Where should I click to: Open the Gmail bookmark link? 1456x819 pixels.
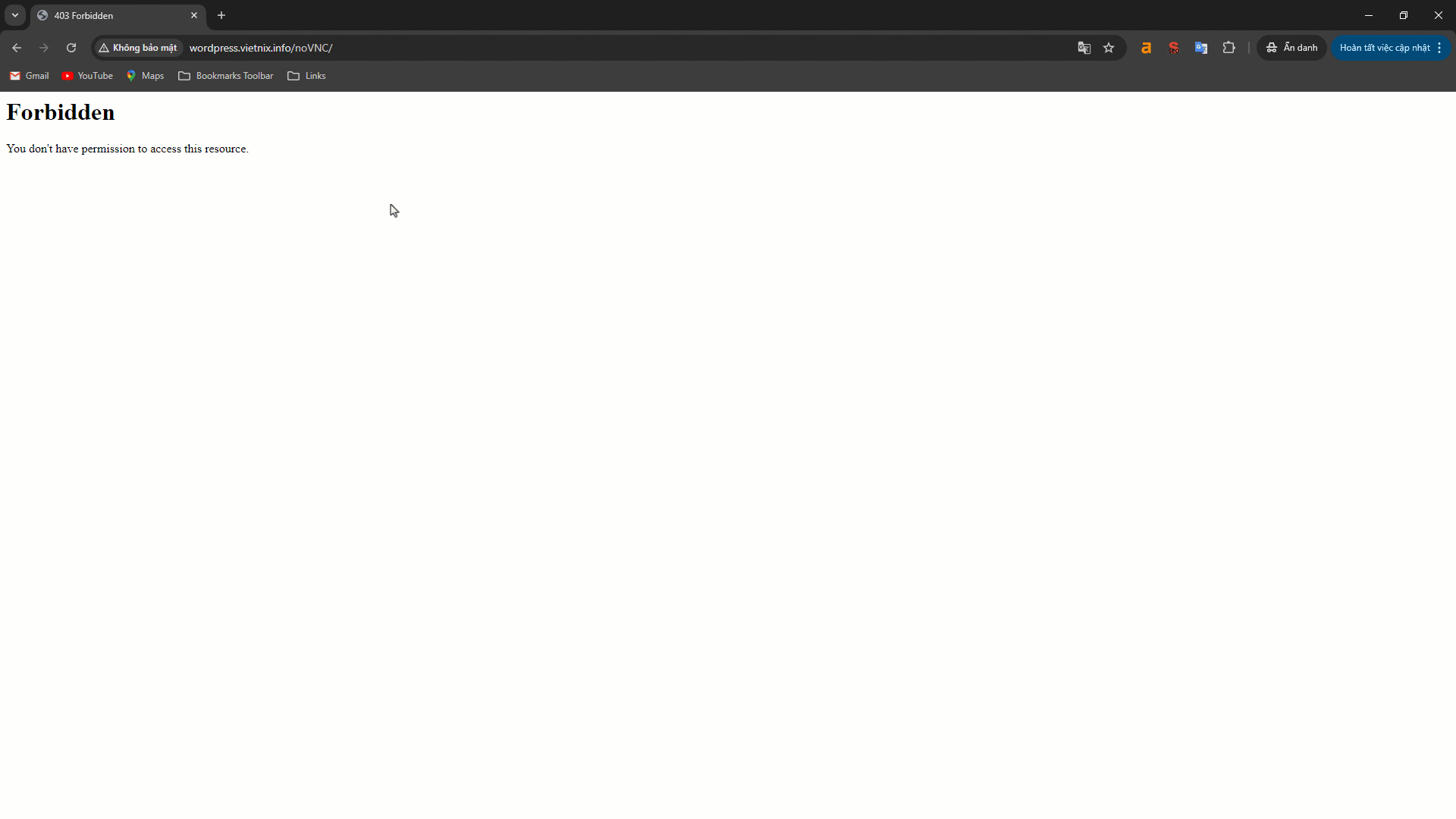(x=29, y=76)
